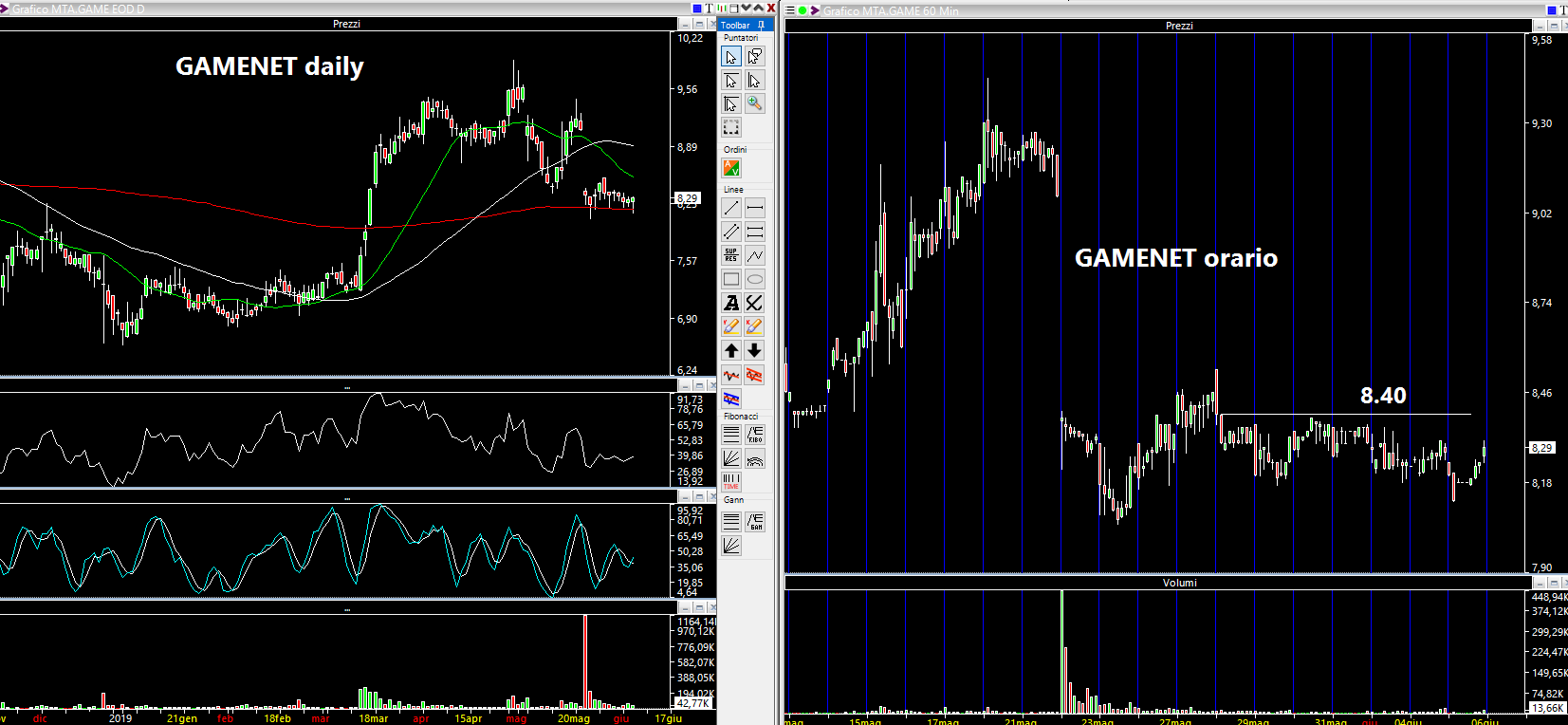Click the Volumi header of the 60 Min chart

click(x=1179, y=583)
